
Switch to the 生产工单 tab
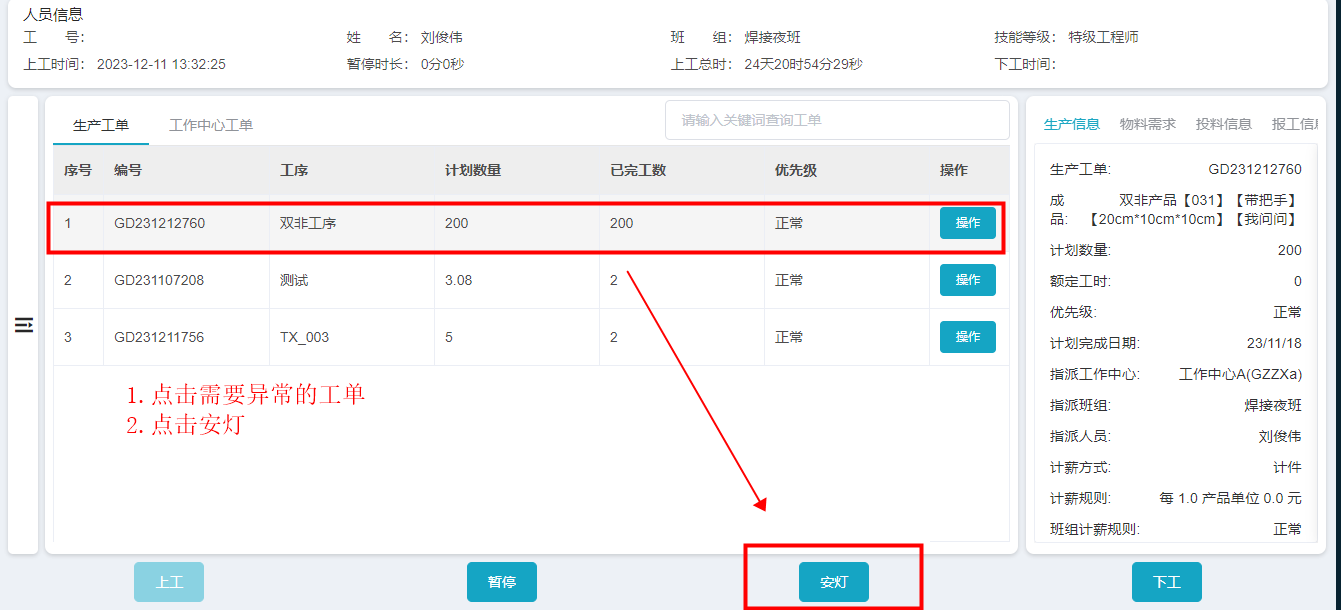(101, 125)
